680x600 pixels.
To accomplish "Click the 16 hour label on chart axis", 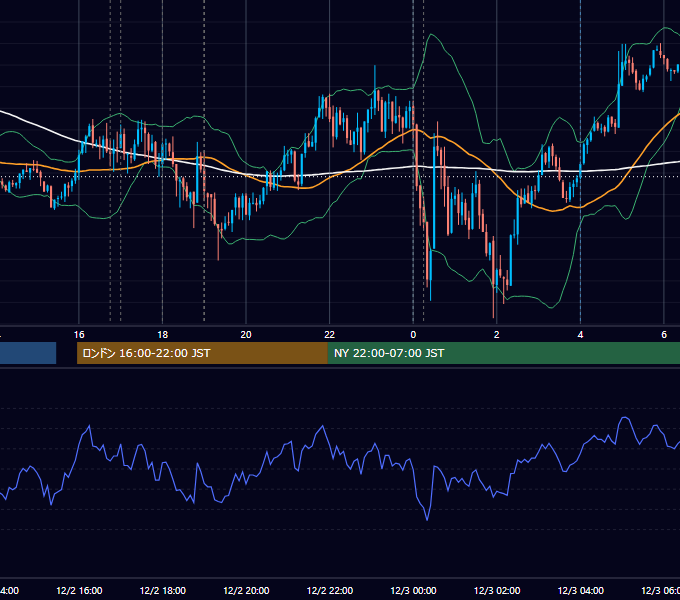I will 79,335.
